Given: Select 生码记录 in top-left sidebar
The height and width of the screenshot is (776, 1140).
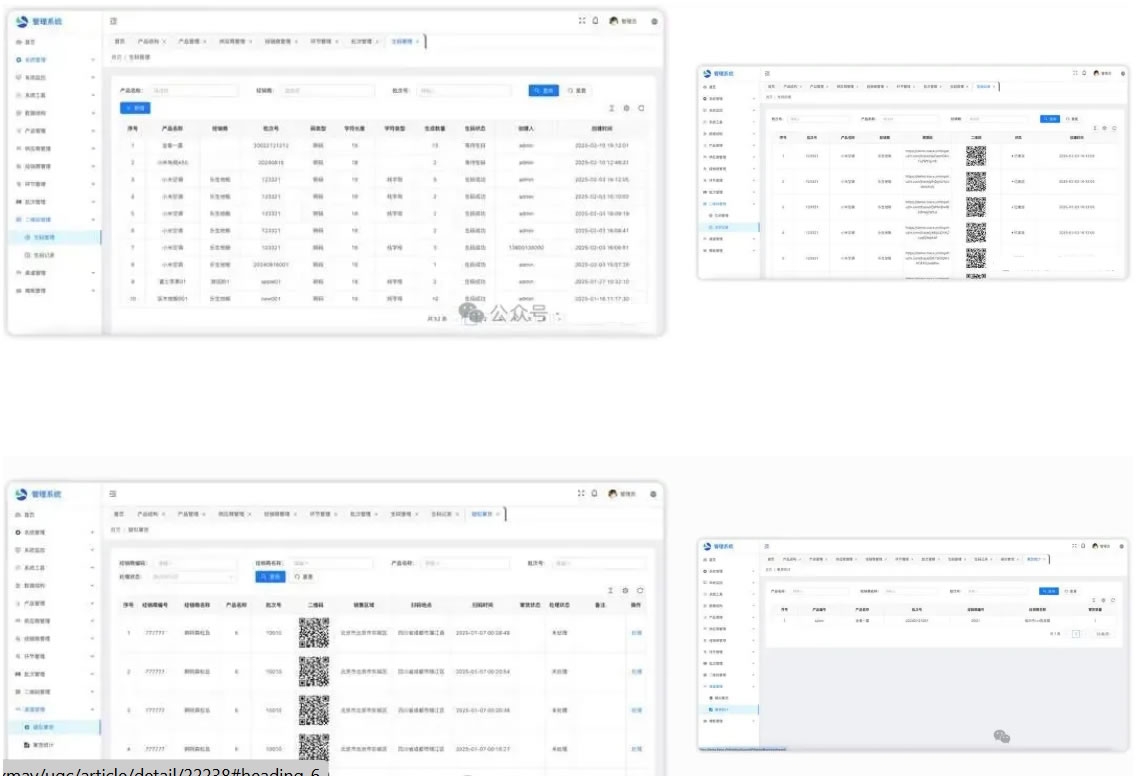Looking at the screenshot, I should [x=46, y=255].
